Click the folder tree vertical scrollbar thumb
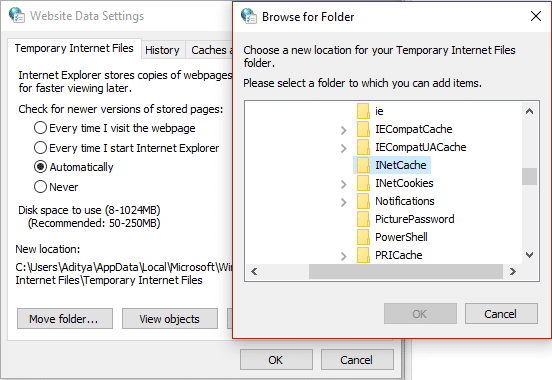The image size is (552, 380). pos(529,176)
